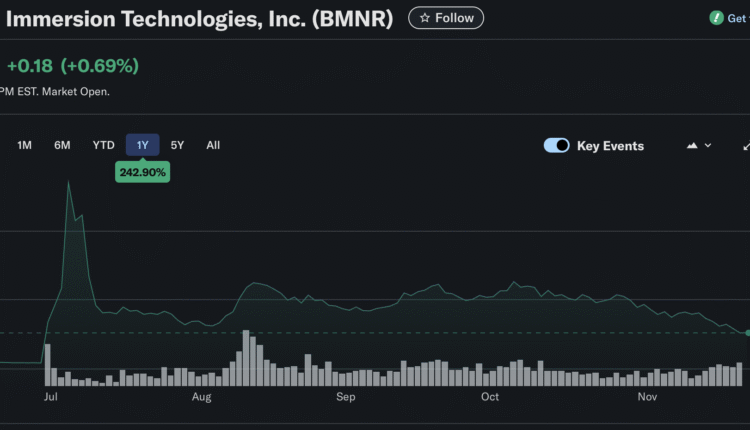Open the Get link at top right
This screenshot has height=430, width=750.
[737, 18]
